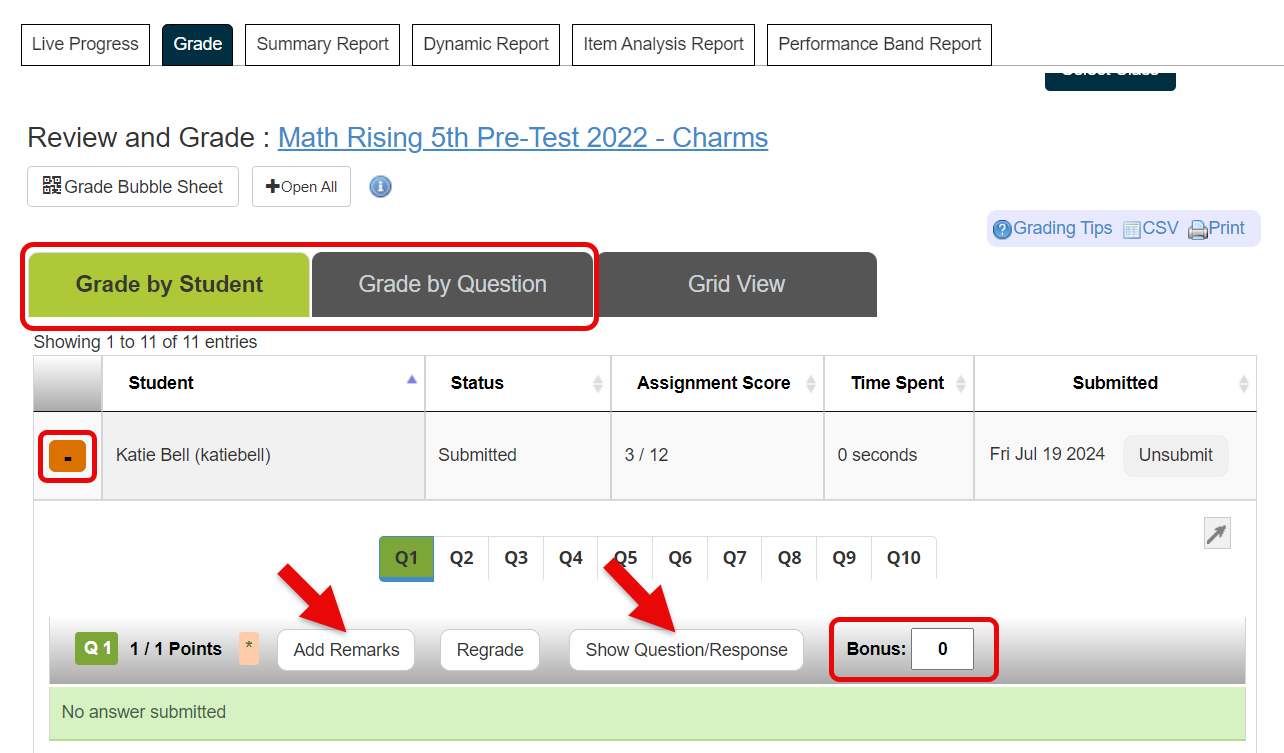This screenshot has width=1284, height=753.
Task: Open the Grade Bubble Sheet QR tool
Action: click(133, 187)
